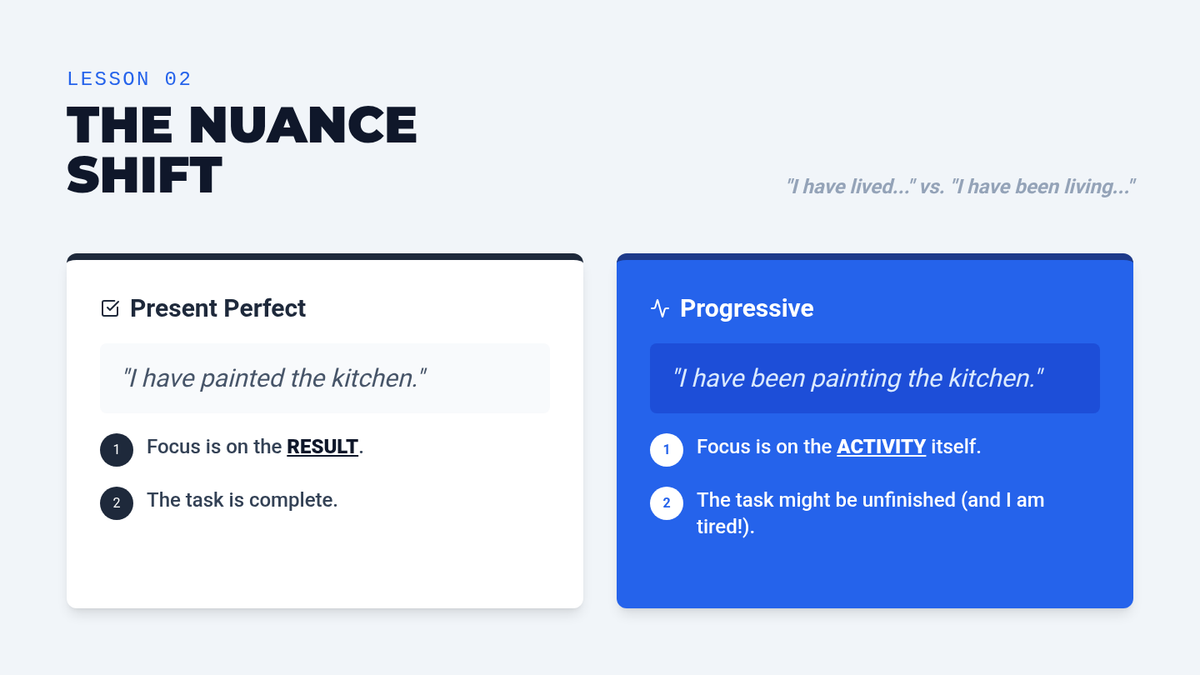Screen dimensions: 1200x675
Task: Click the underlined RESULT word
Action: 322,447
